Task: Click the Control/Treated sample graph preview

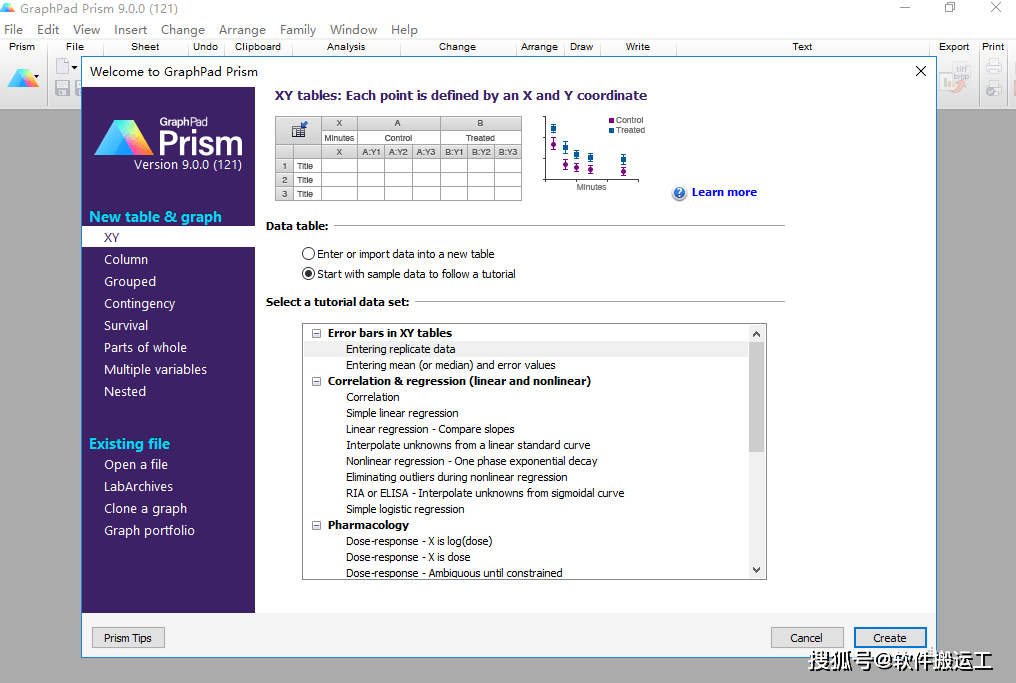Action: (594, 154)
